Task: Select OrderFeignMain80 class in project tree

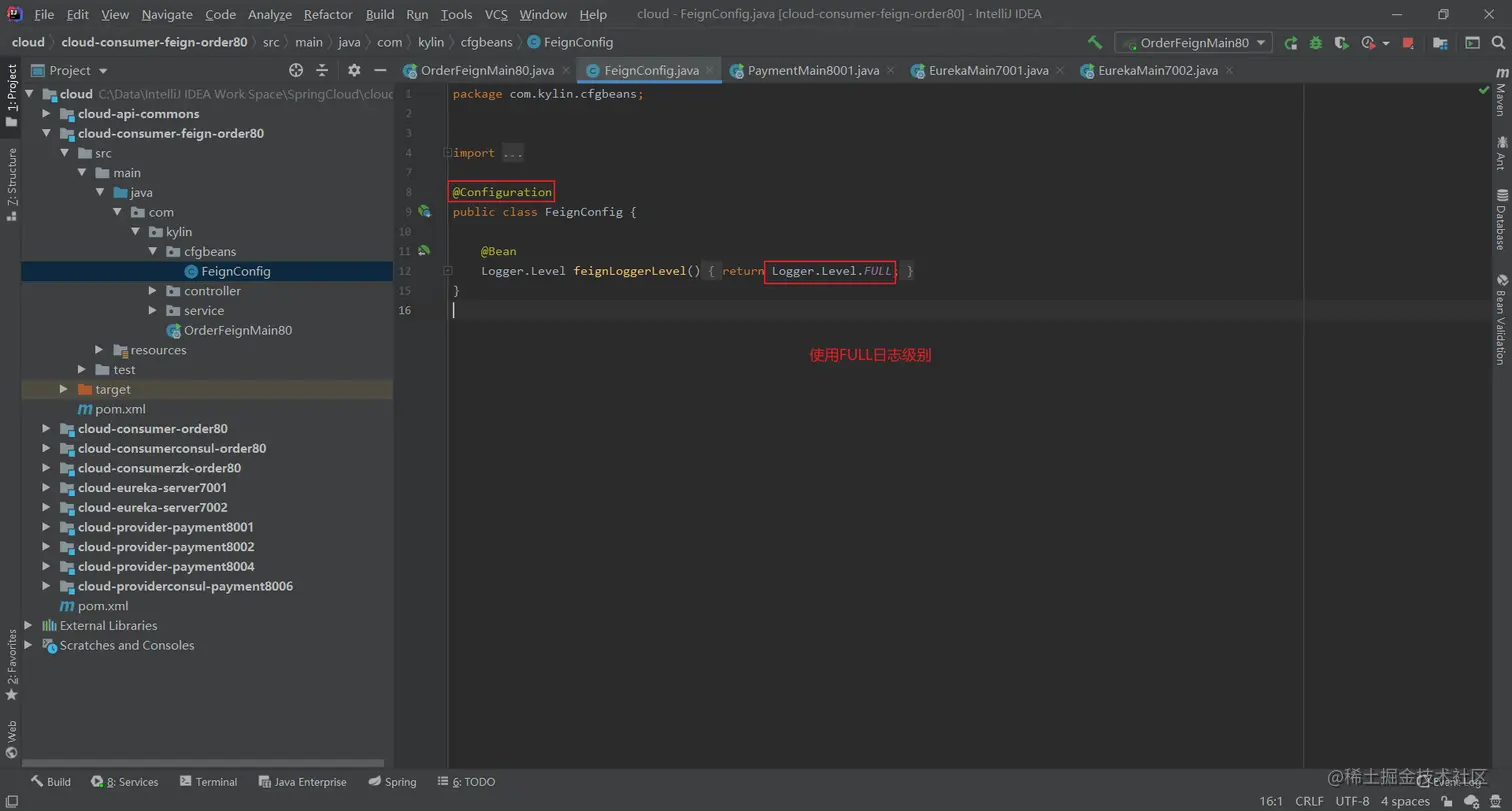Action: (238, 330)
